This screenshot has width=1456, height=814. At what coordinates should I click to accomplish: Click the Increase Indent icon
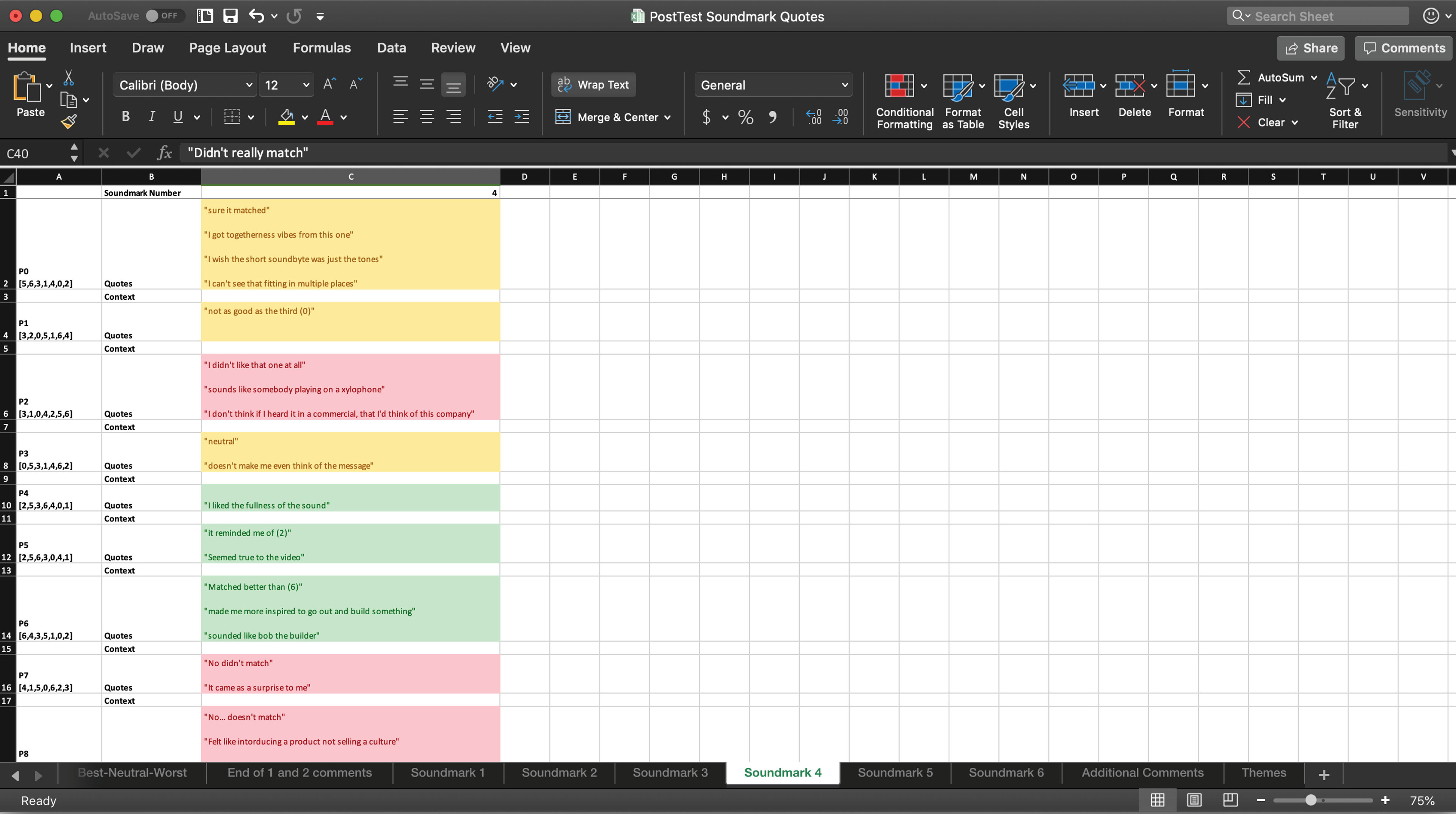(521, 117)
